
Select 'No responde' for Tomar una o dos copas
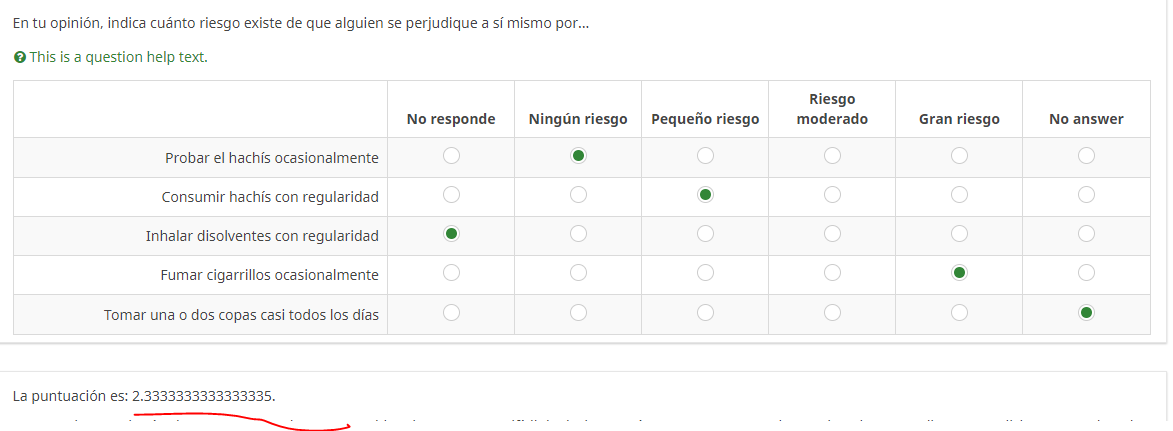click(x=451, y=313)
